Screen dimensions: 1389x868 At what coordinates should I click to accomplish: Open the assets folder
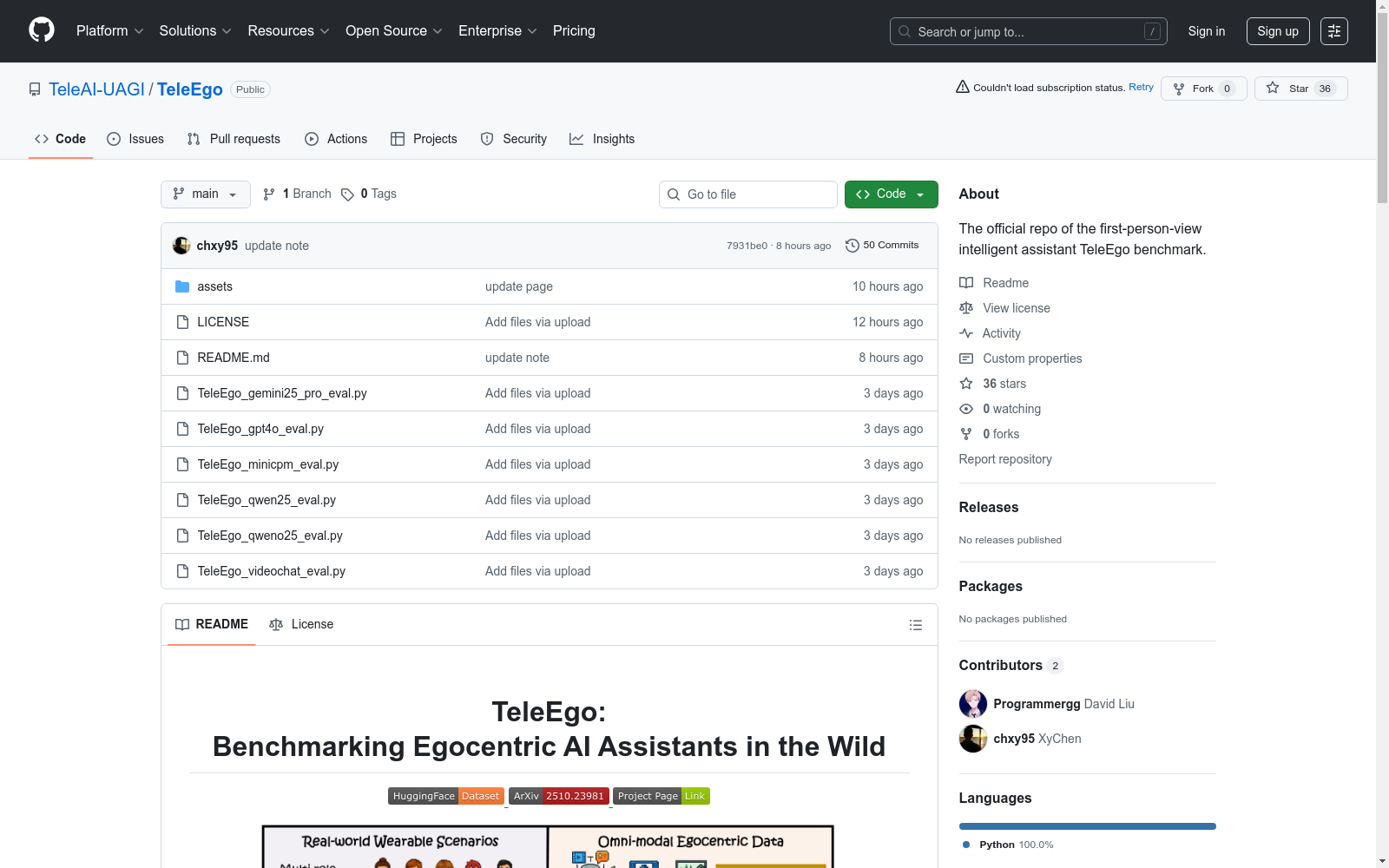tap(214, 286)
